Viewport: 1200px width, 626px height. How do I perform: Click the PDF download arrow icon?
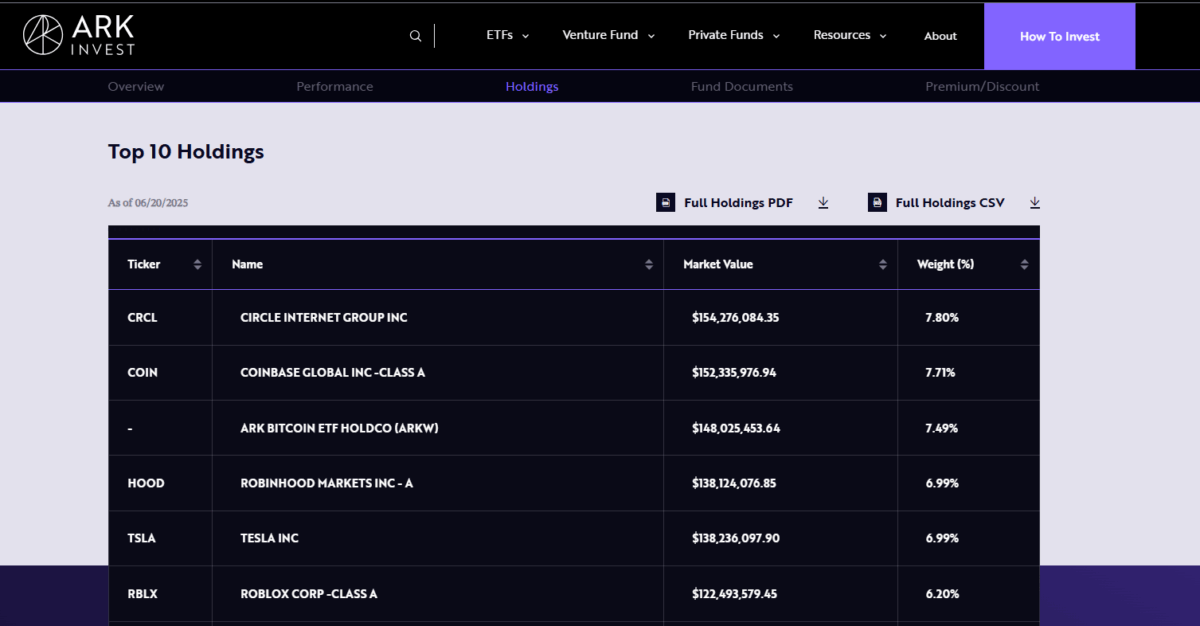tap(823, 202)
